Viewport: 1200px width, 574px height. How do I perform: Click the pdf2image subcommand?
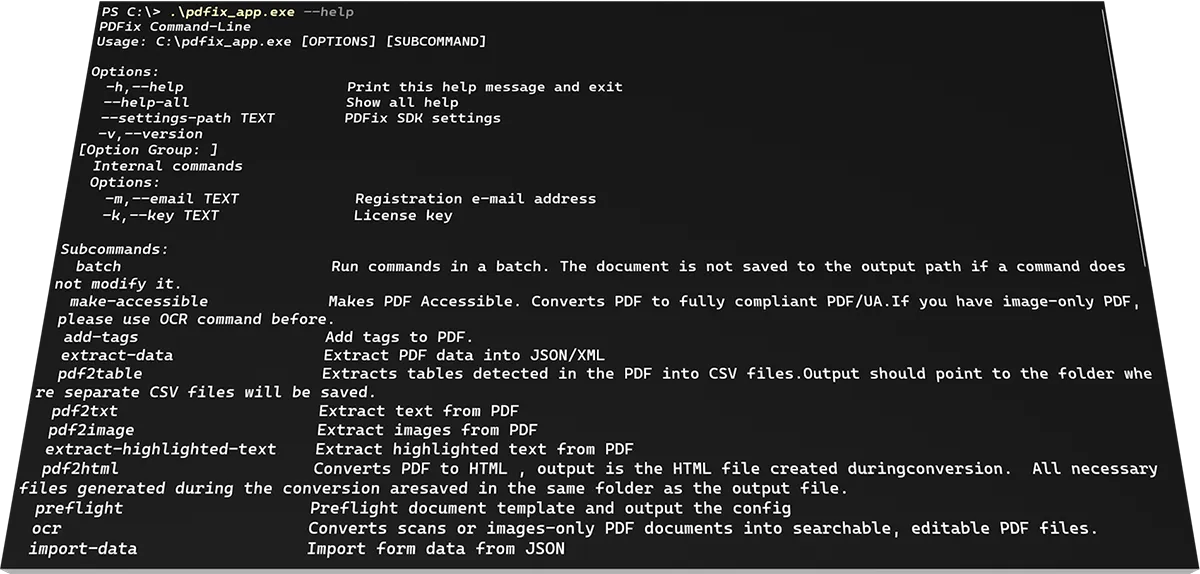click(x=91, y=430)
